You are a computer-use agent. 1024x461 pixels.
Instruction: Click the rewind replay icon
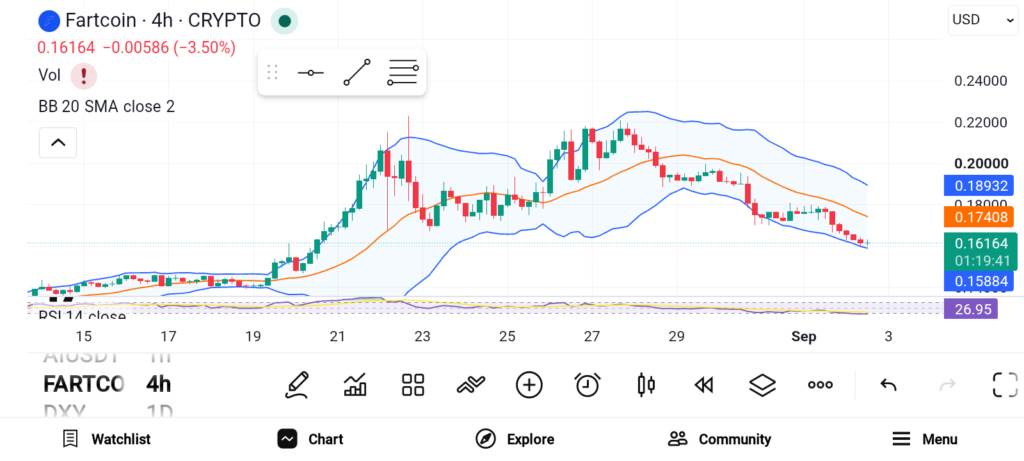[x=704, y=385]
